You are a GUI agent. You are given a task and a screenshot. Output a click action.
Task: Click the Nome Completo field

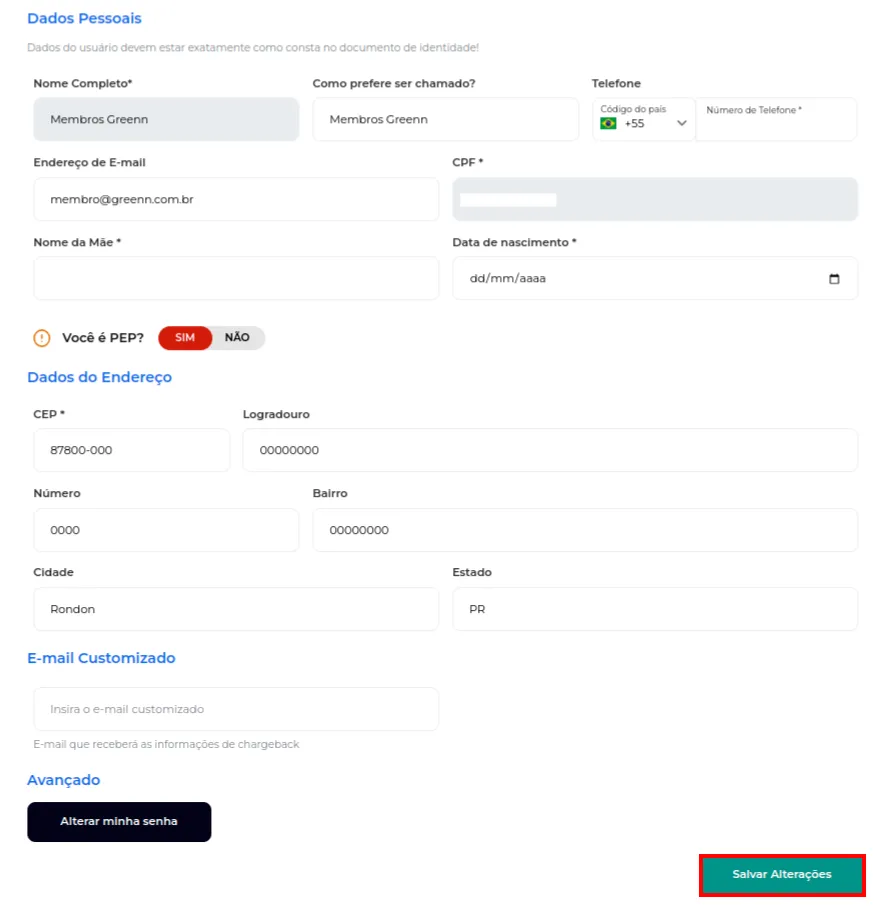click(166, 119)
